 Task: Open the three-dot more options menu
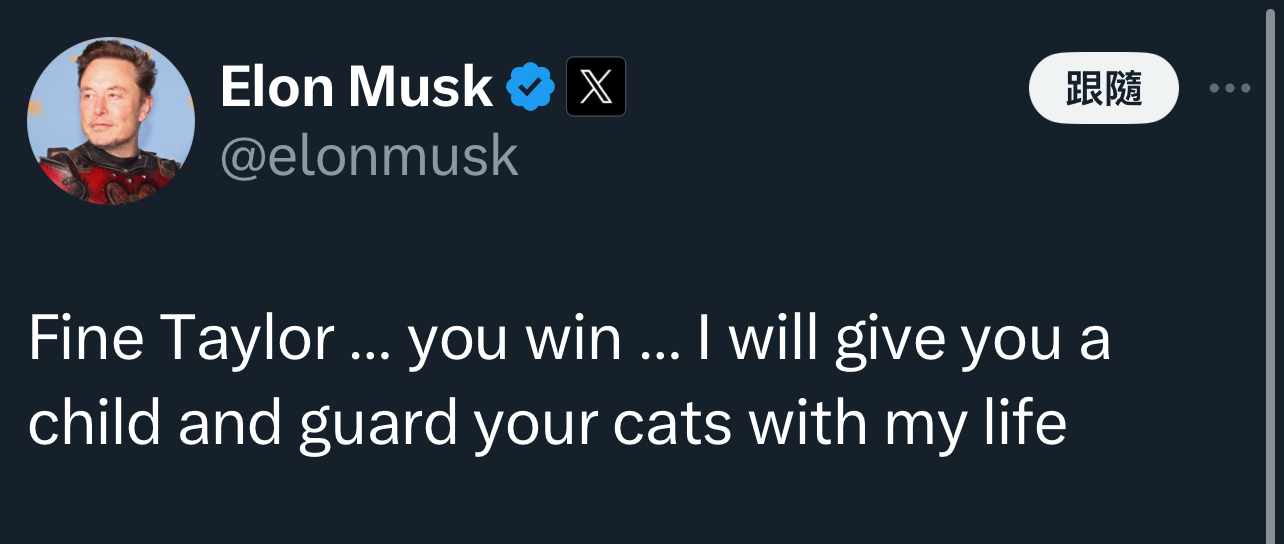tap(1230, 88)
